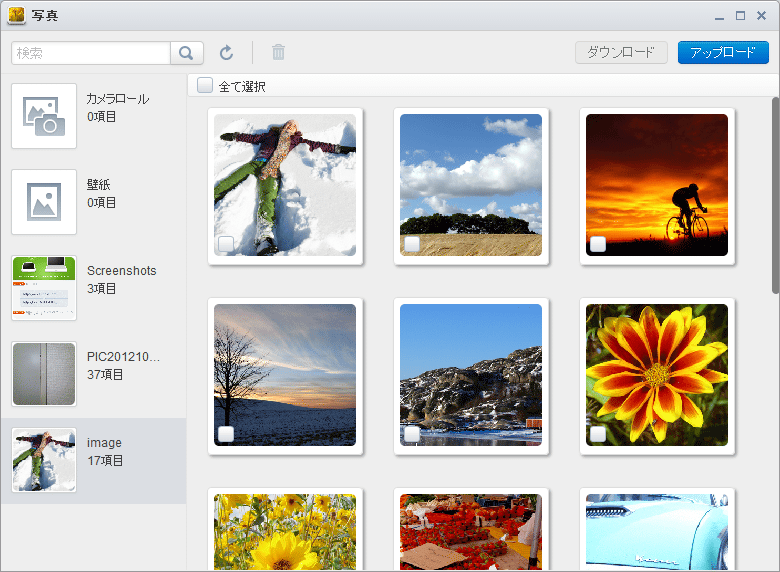Check the rocky snowy hill photo checkbox

[412, 434]
